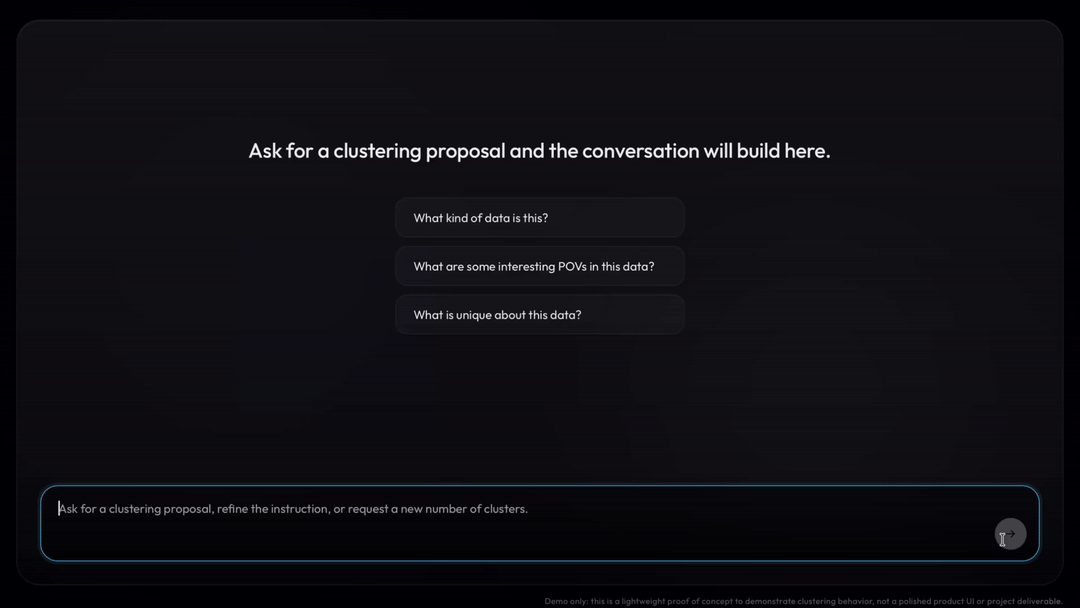The image size is (1080, 608).
Task: Click the placeholder text "Ask for a clustering proposal, refine..."
Action: pos(293,509)
